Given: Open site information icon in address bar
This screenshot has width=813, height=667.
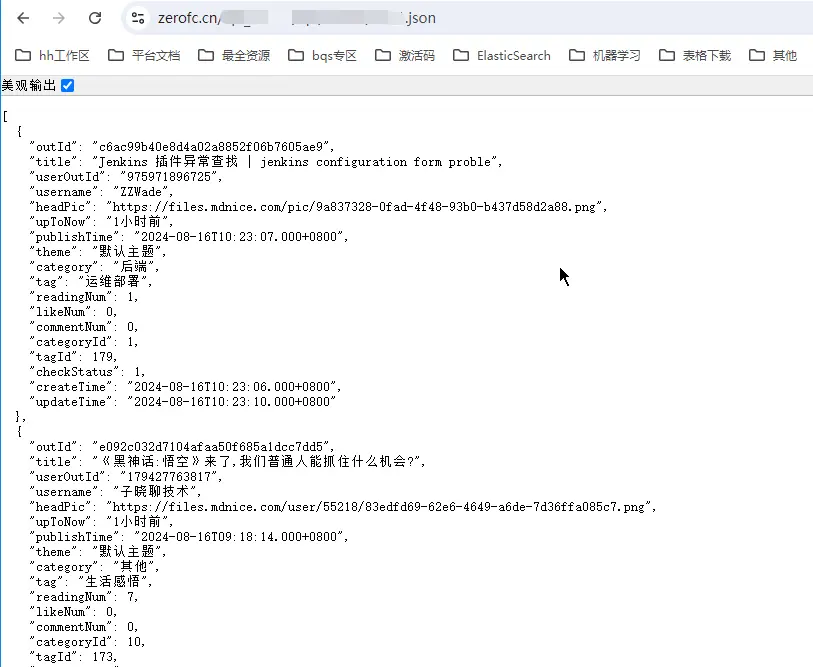Looking at the screenshot, I should pyautogui.click(x=138, y=18).
